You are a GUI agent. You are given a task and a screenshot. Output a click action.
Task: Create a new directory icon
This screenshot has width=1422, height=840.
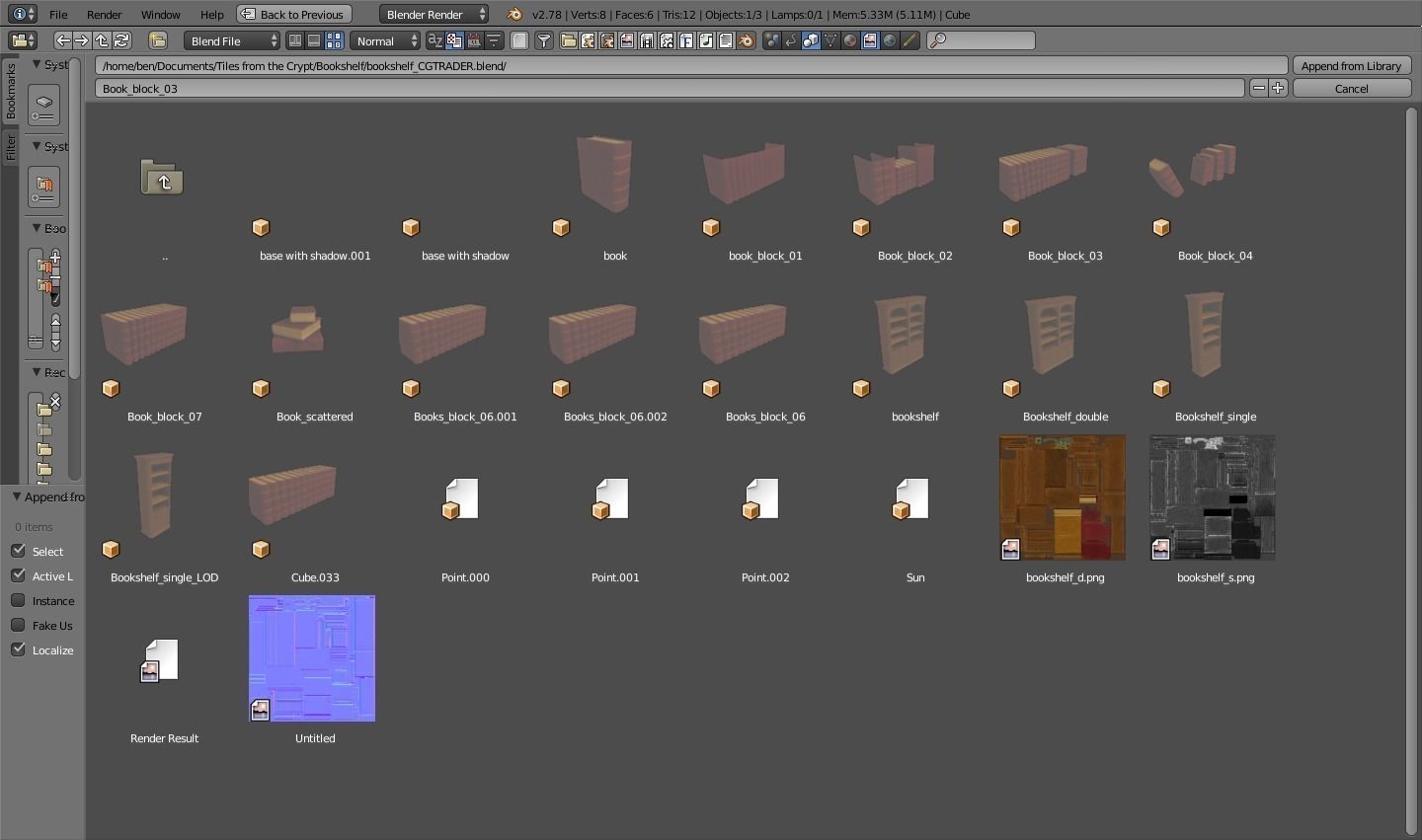coord(158,40)
